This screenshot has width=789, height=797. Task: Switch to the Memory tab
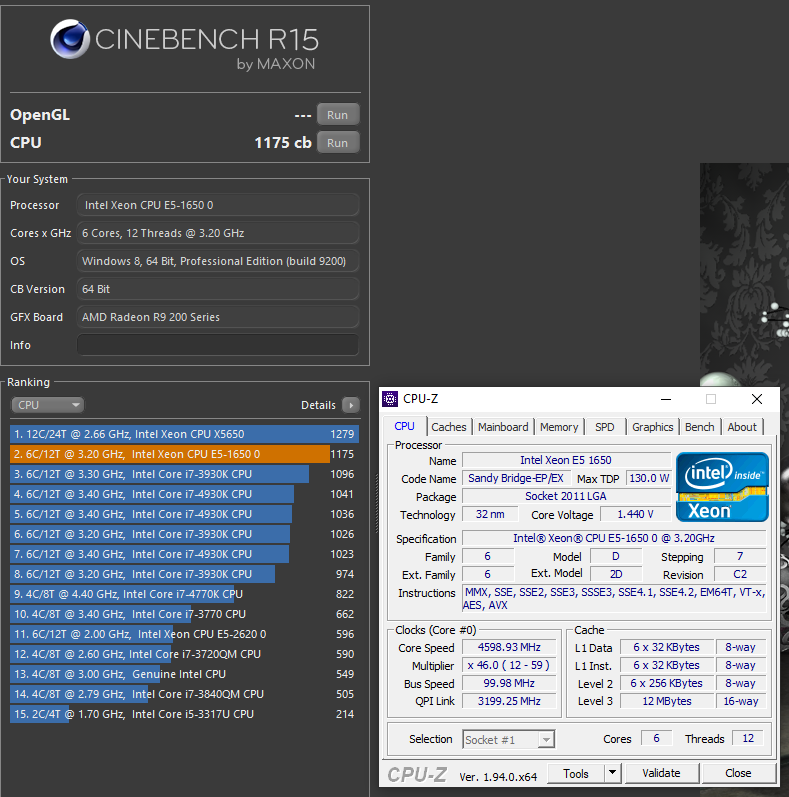point(558,427)
